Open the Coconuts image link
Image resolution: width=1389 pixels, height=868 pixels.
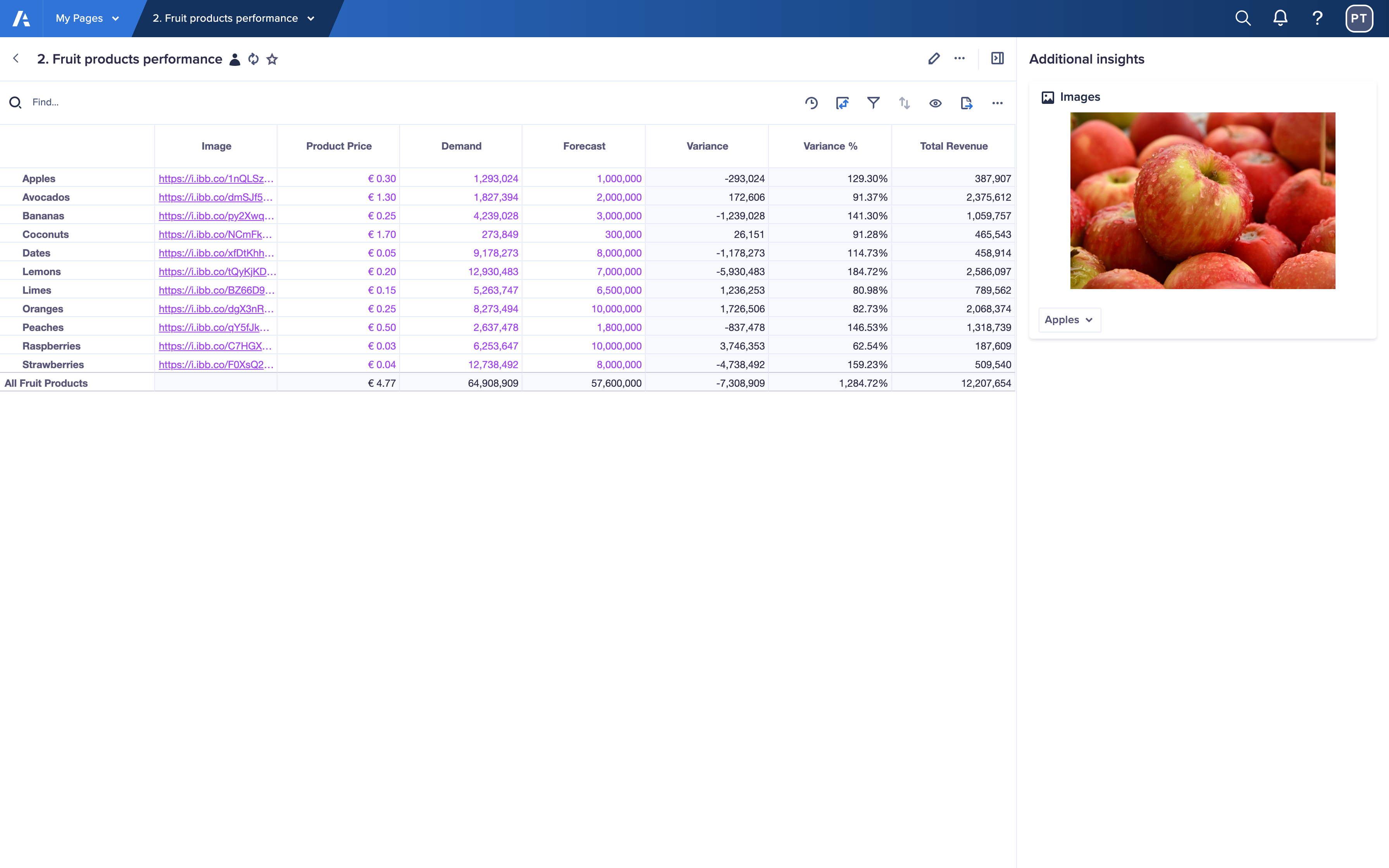tap(215, 234)
